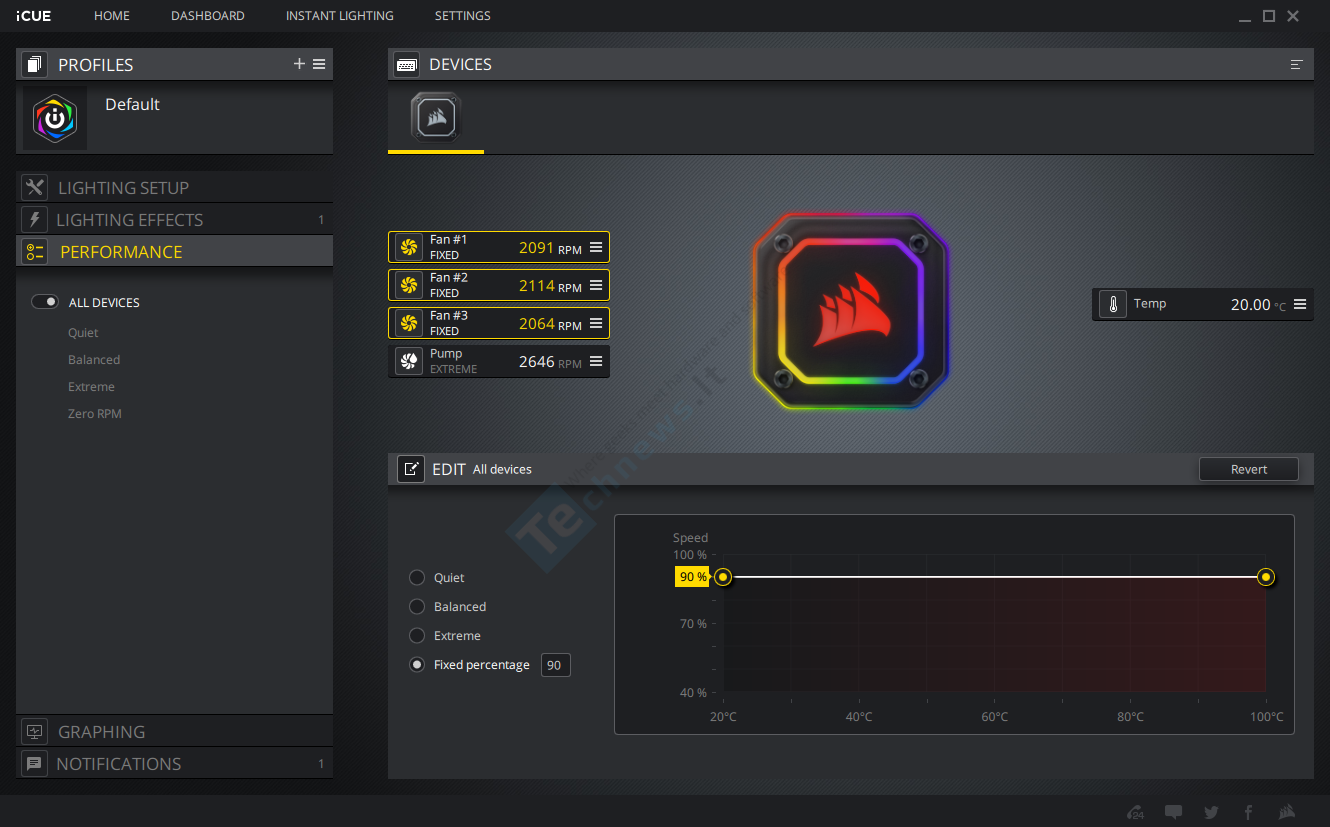Open the forum chat bubble icon
The height and width of the screenshot is (827, 1330).
point(1173,812)
